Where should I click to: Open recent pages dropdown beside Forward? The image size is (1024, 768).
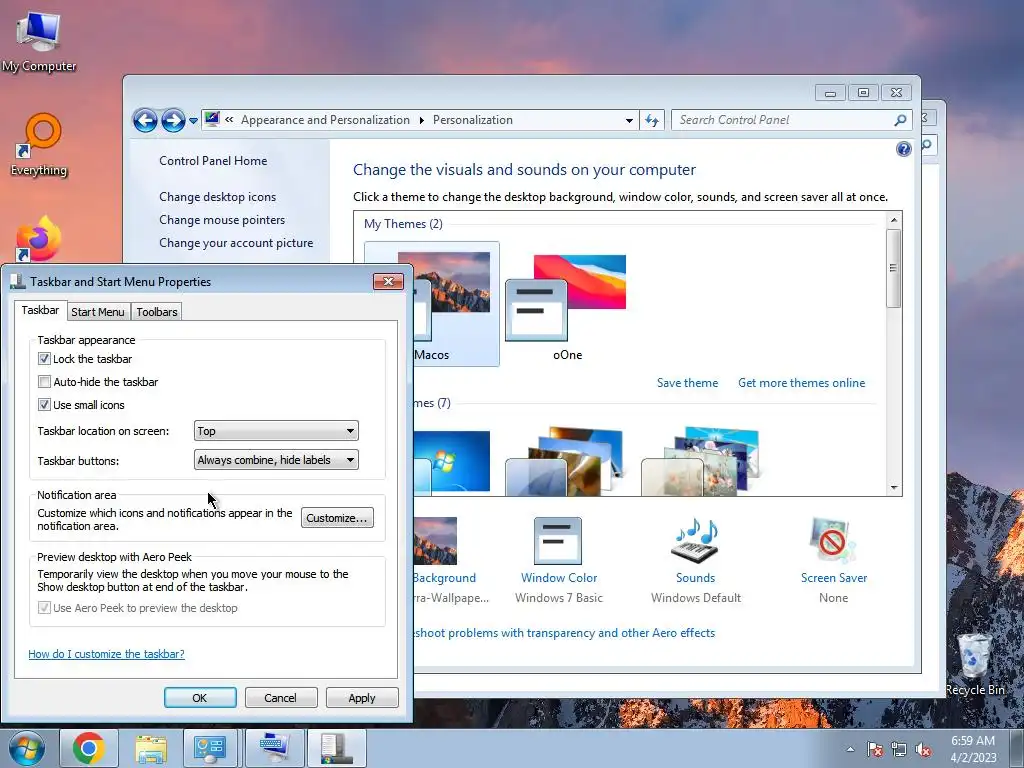pos(193,121)
